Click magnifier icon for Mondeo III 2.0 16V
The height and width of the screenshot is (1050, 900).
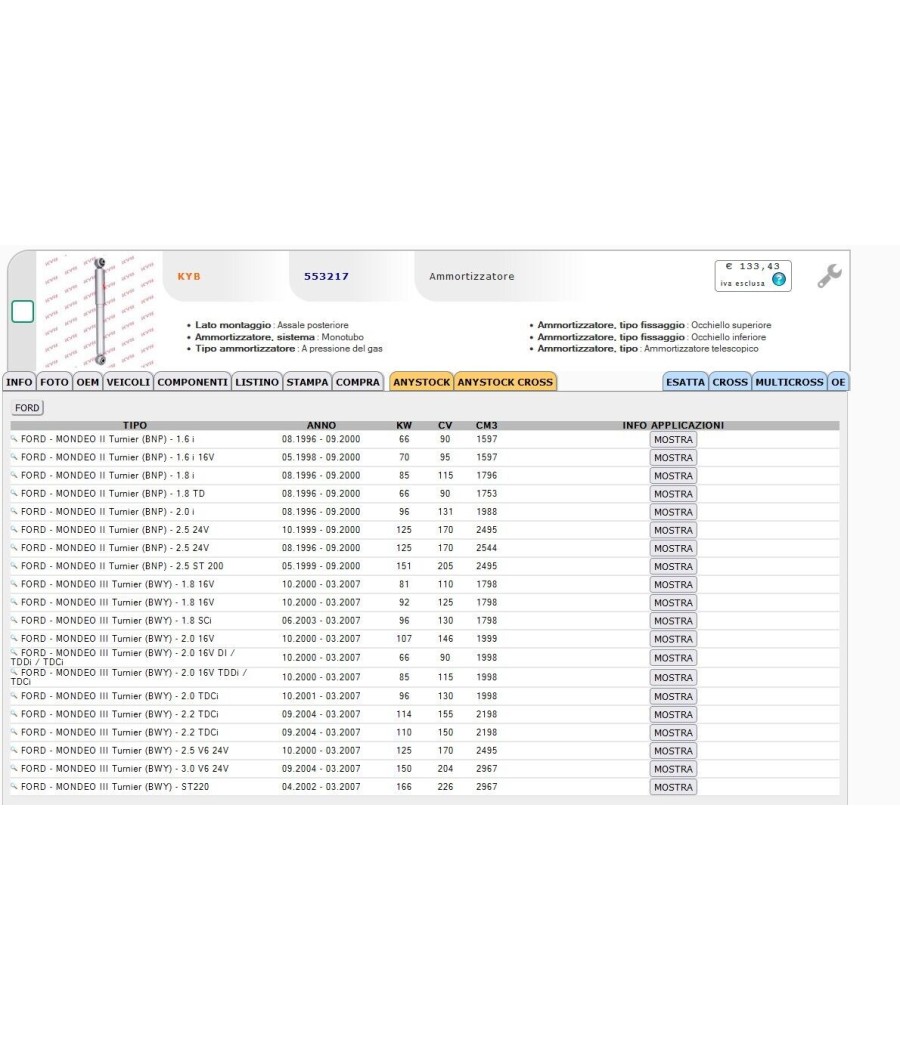pyautogui.click(x=14, y=638)
